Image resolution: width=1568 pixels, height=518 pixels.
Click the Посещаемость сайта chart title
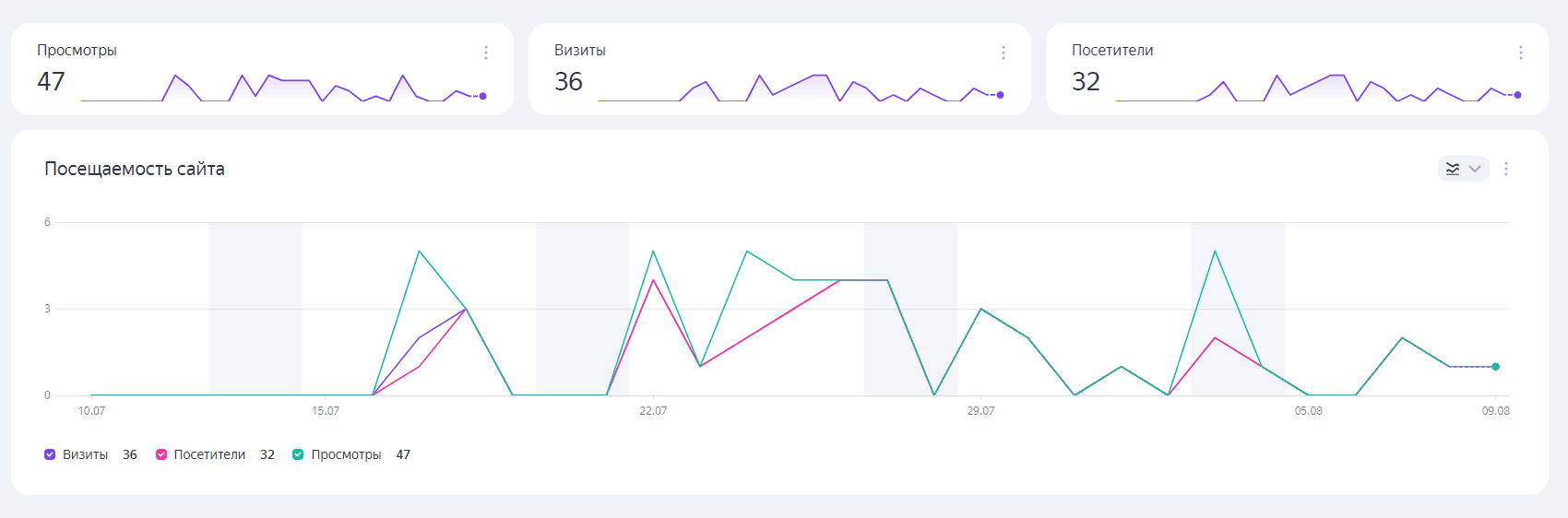135,169
